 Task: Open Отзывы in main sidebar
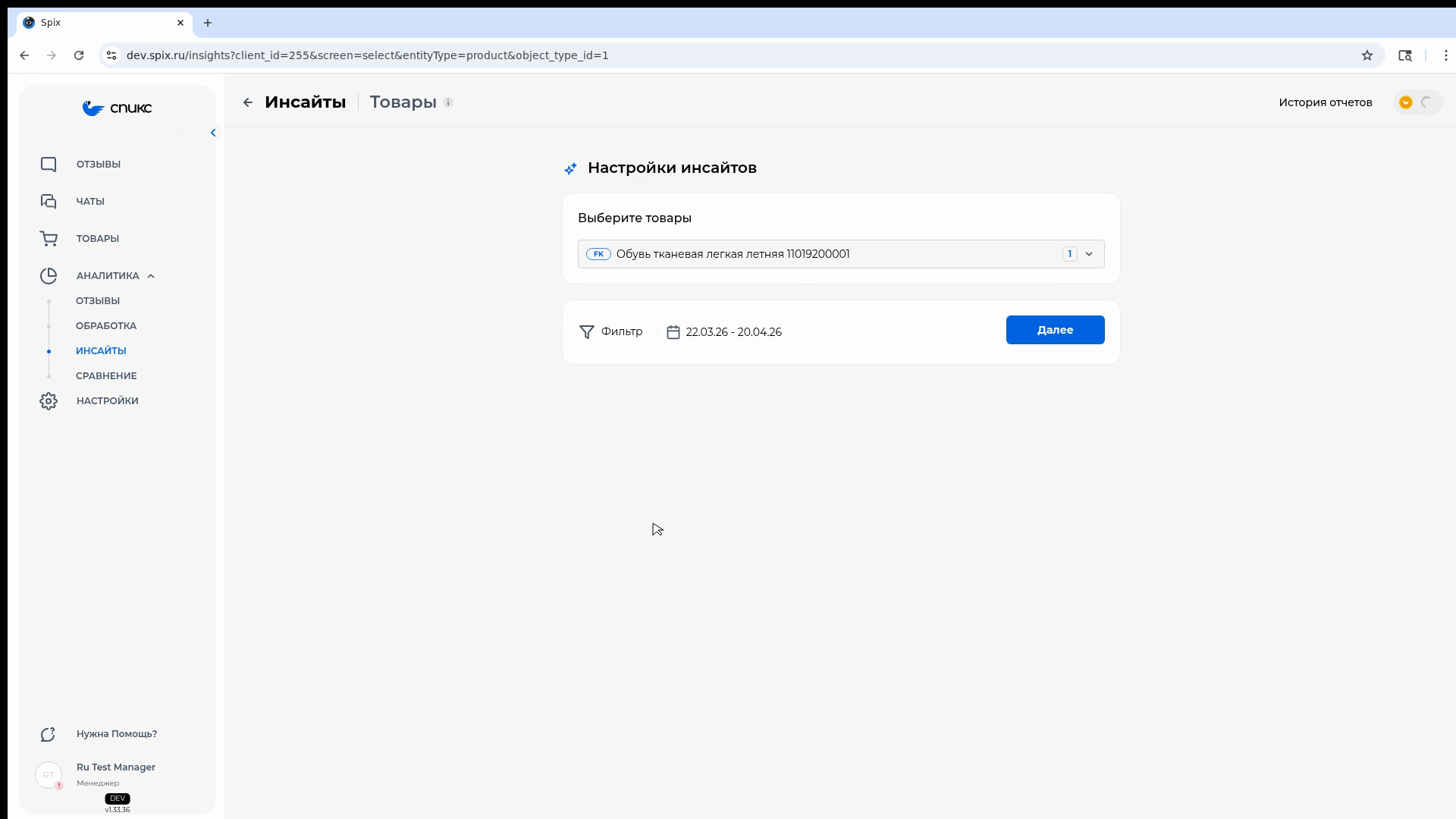coord(99,165)
